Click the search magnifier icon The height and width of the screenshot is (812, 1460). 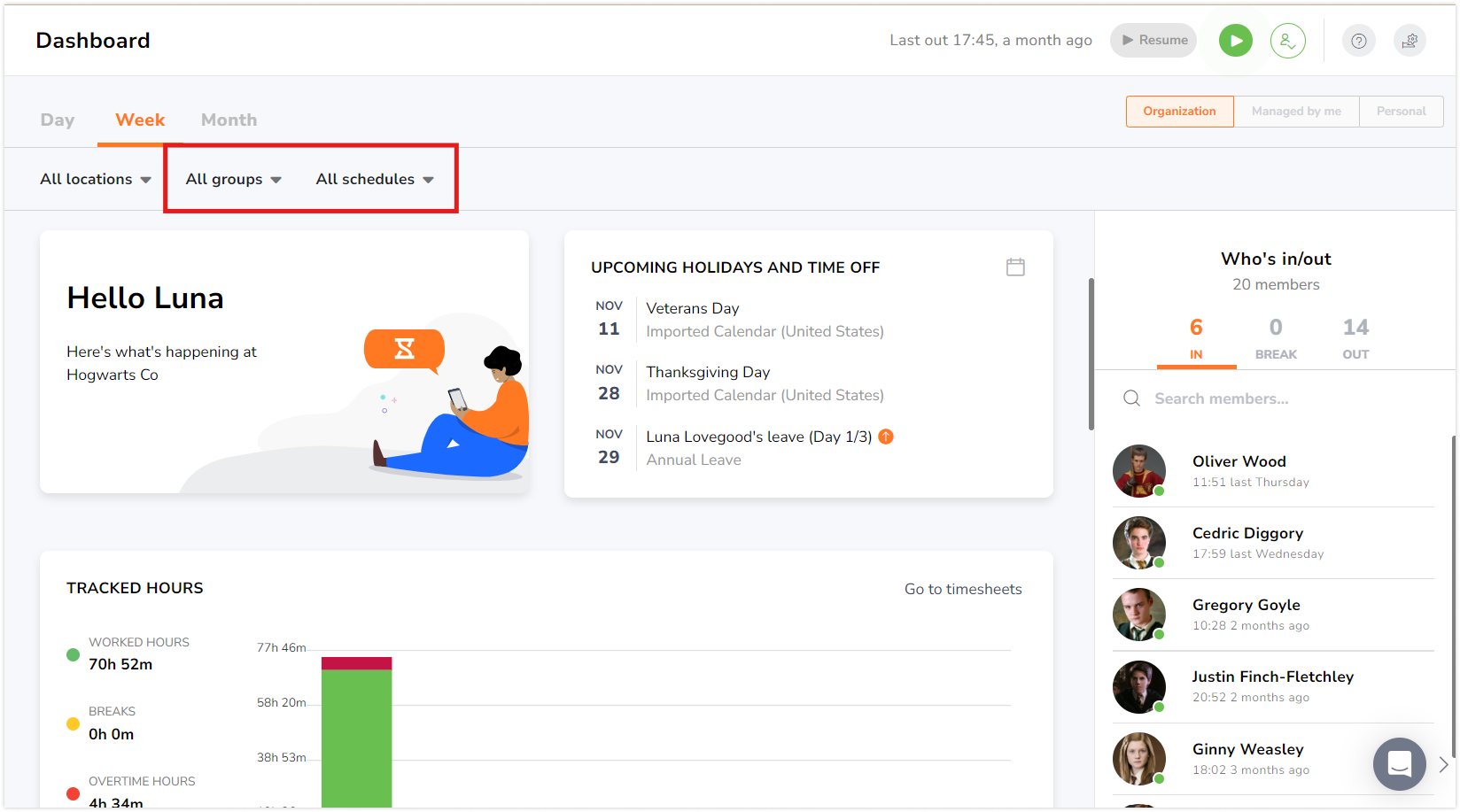tap(1131, 398)
